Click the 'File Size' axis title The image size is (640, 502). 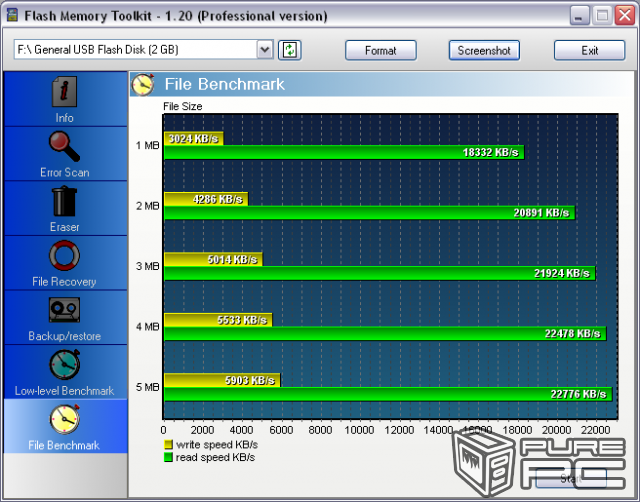(182, 107)
